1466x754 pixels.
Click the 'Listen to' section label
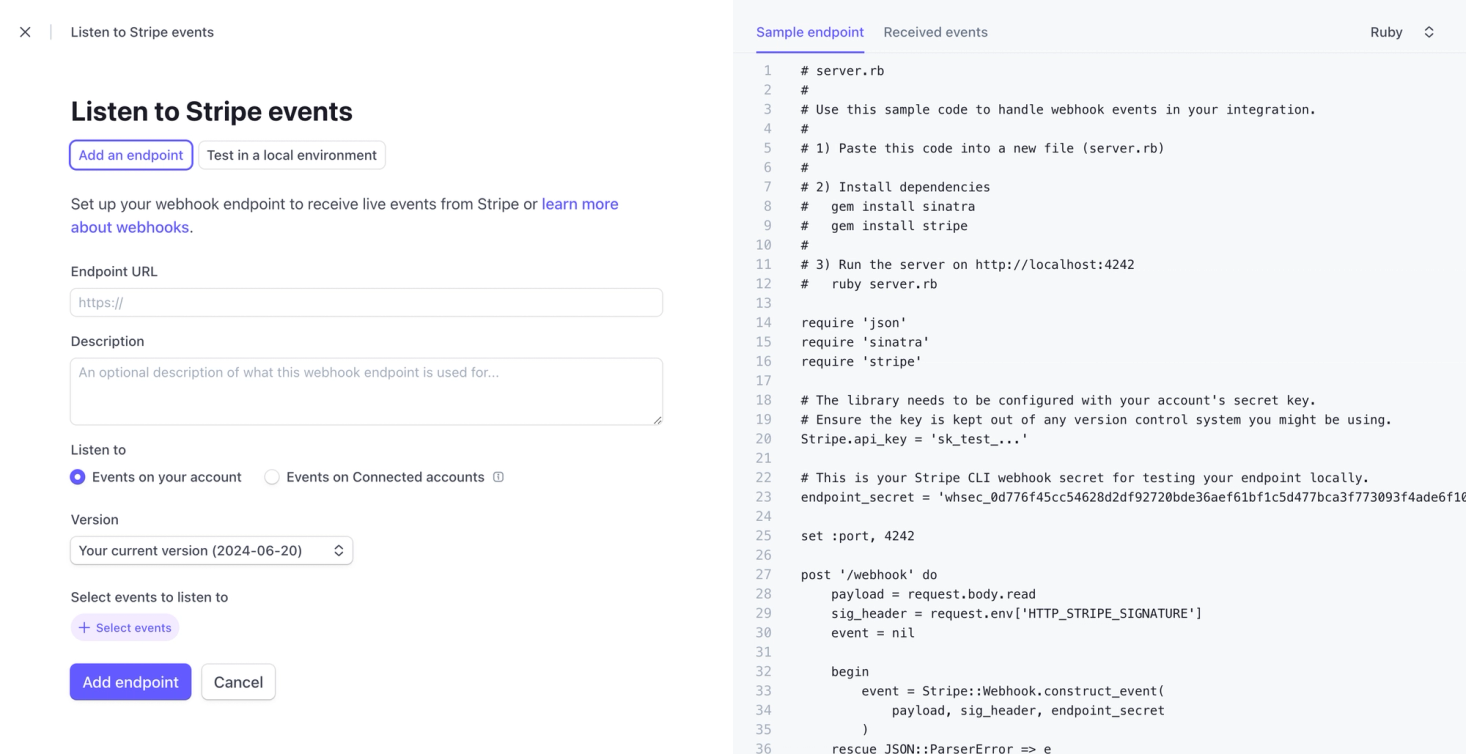point(98,450)
